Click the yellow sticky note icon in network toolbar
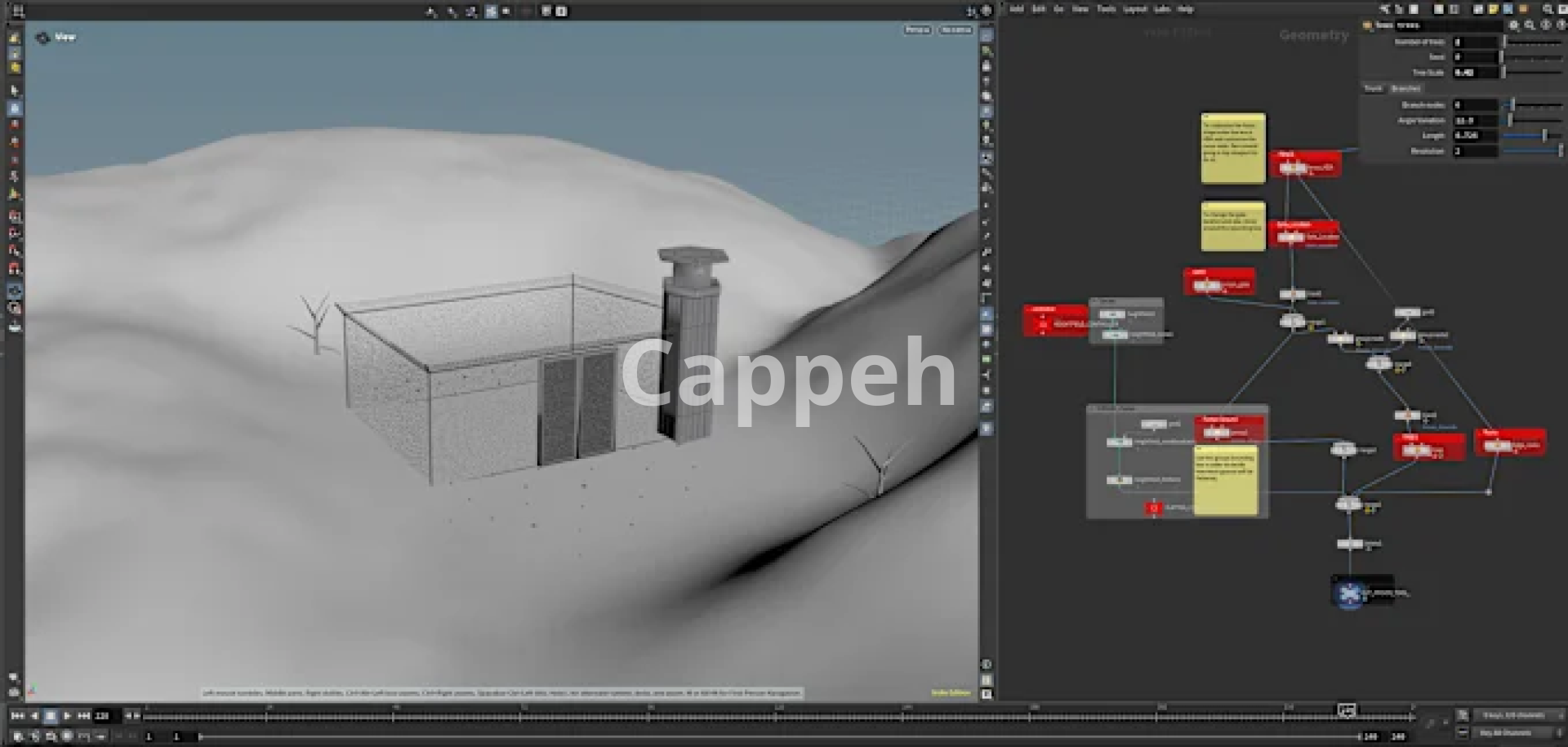The height and width of the screenshot is (747, 1568). click(1493, 10)
